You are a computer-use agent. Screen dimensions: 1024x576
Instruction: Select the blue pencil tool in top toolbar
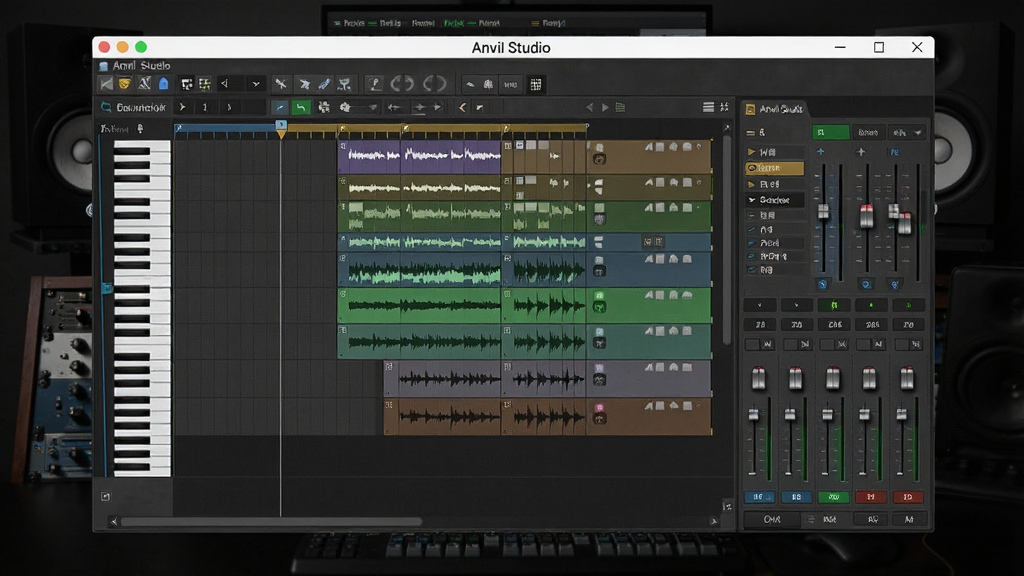[x=324, y=84]
